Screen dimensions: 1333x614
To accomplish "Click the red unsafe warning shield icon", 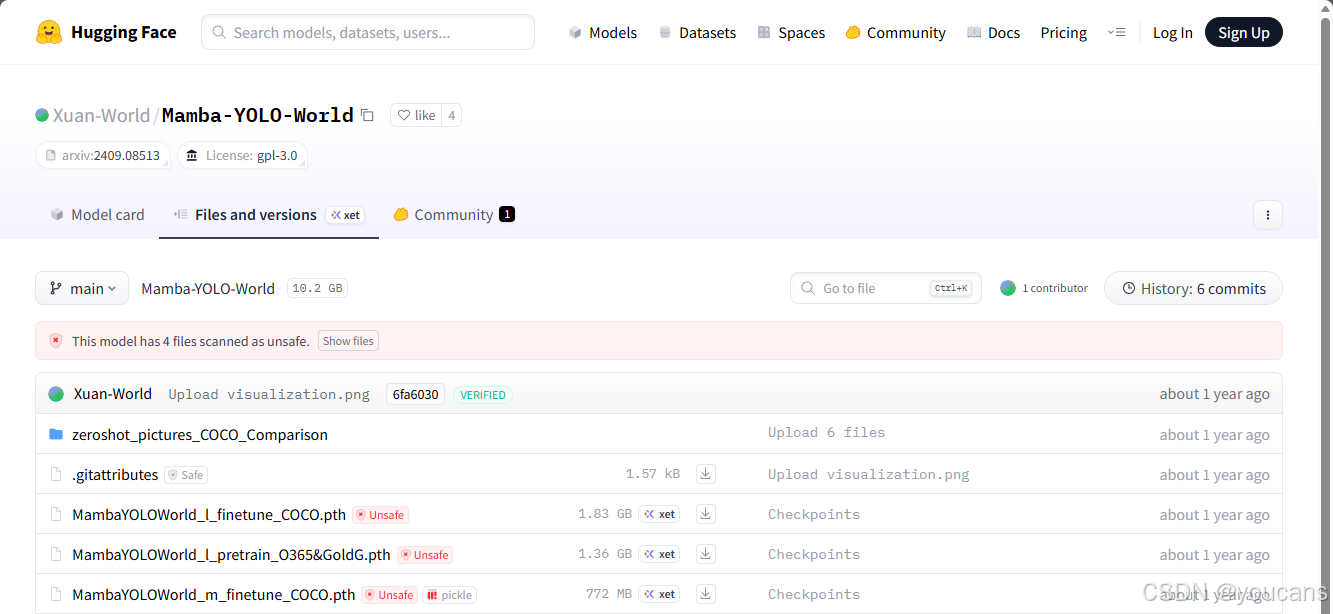I will click(x=56, y=341).
